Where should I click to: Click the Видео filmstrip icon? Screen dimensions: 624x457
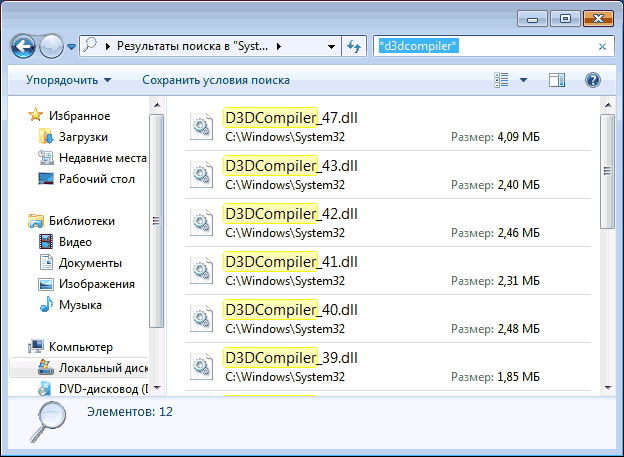[46, 242]
